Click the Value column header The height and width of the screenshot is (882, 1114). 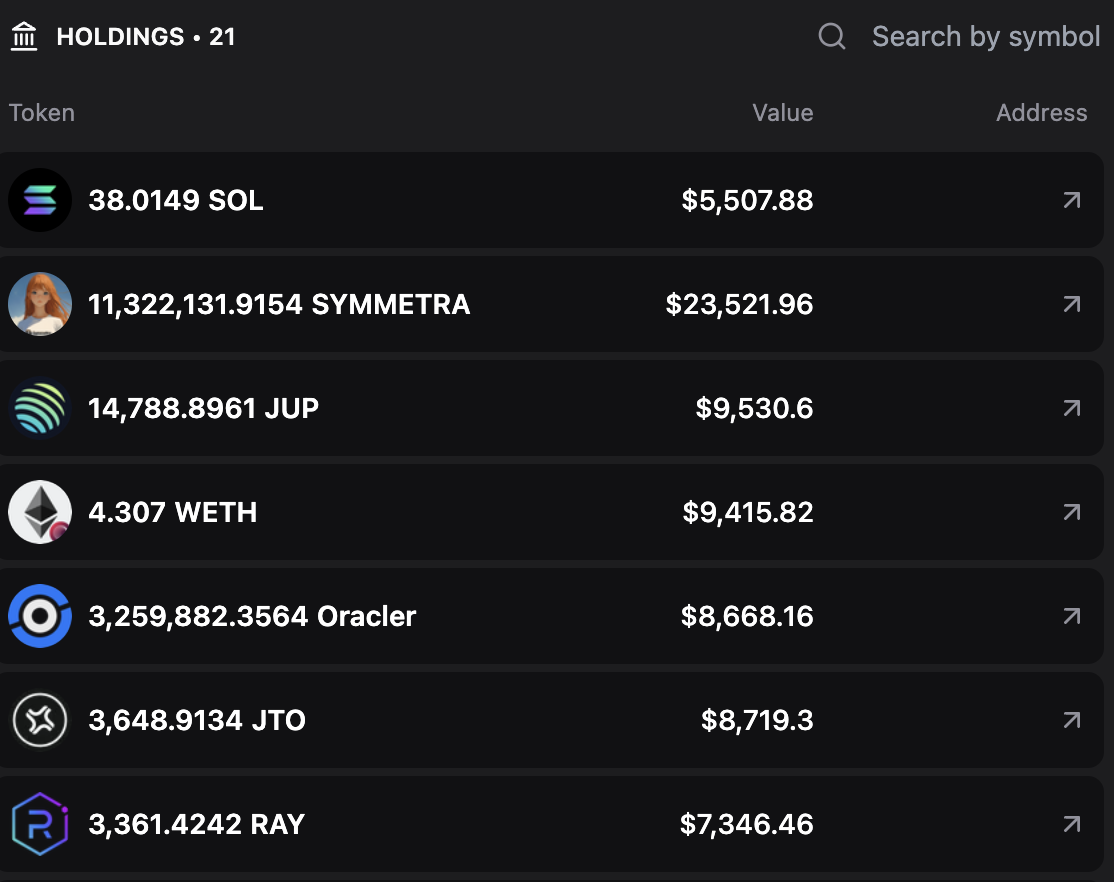(x=782, y=113)
